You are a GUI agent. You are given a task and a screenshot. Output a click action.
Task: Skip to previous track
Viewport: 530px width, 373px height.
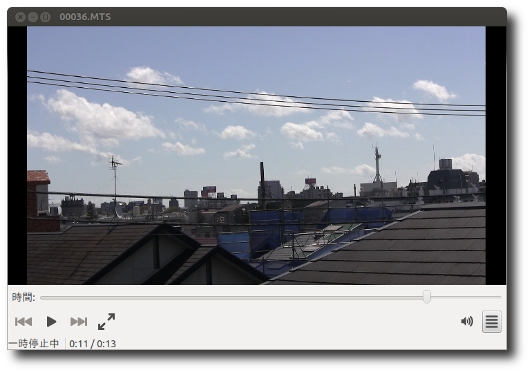[x=23, y=321]
